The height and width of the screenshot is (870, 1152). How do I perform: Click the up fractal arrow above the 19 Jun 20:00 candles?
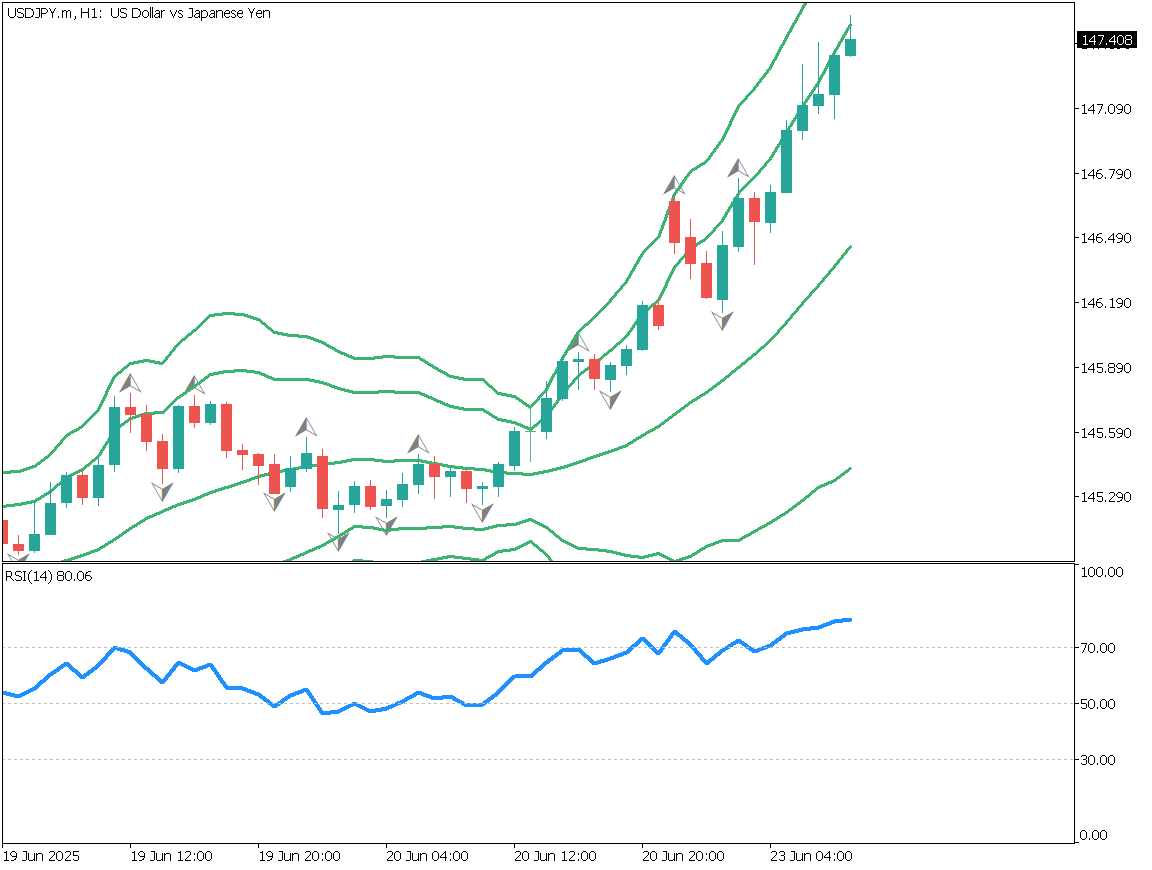coord(306,427)
